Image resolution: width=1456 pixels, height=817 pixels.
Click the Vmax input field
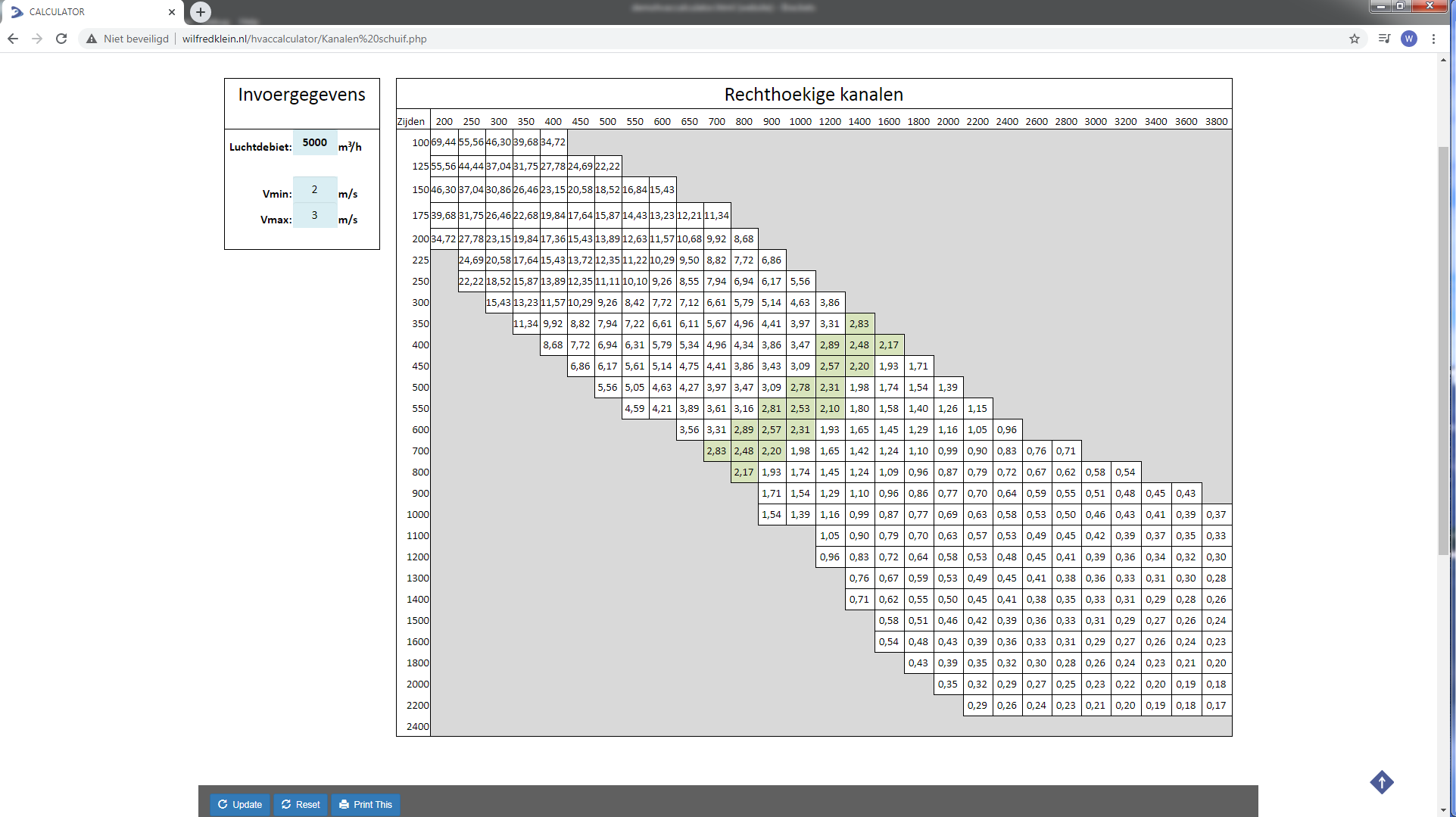(x=314, y=216)
